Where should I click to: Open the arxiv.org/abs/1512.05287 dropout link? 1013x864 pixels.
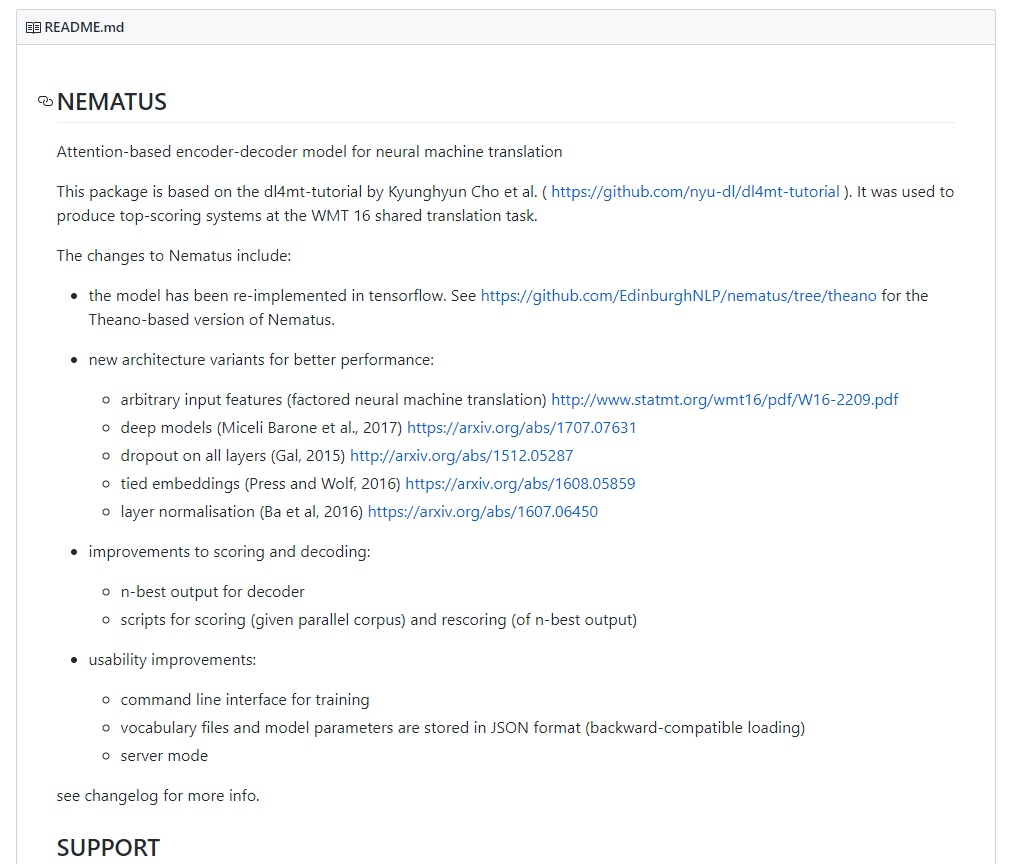[461, 456]
